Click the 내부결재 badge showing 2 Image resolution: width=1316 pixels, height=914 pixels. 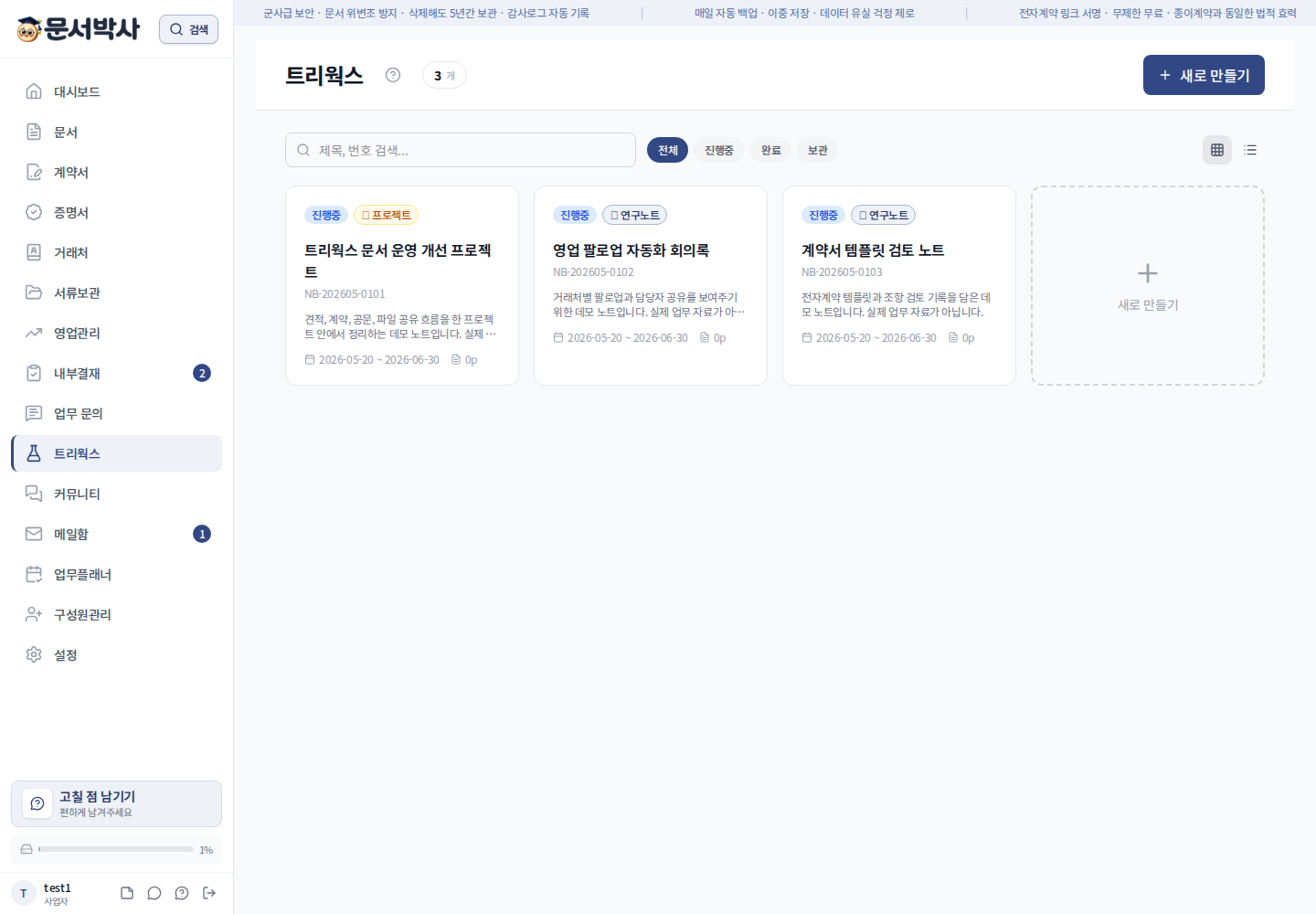pyautogui.click(x=202, y=373)
